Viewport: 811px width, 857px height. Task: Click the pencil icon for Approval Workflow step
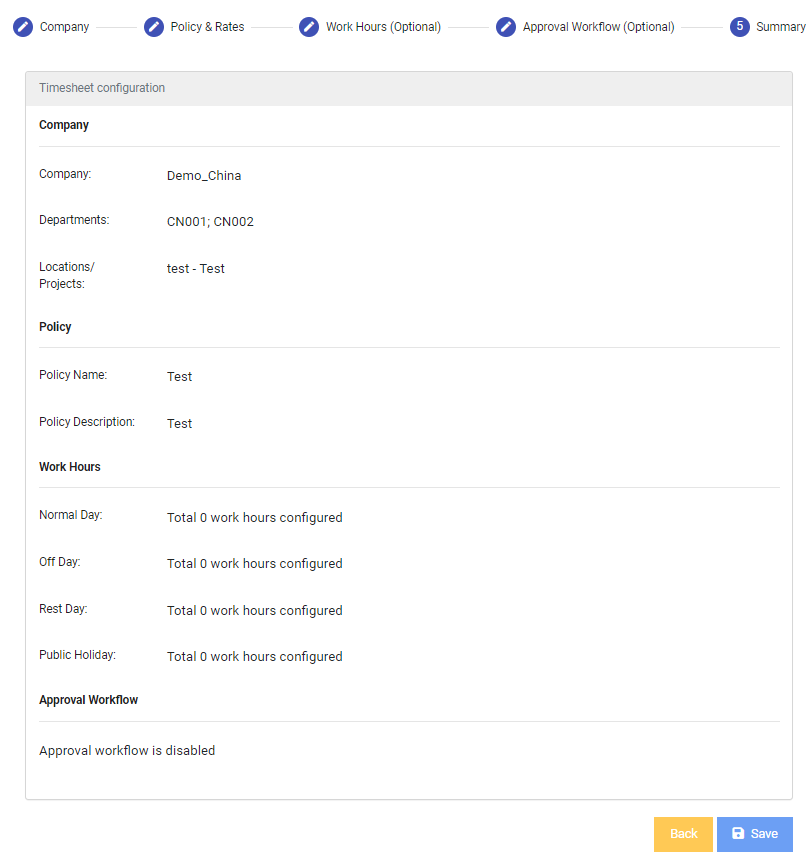(x=506, y=27)
